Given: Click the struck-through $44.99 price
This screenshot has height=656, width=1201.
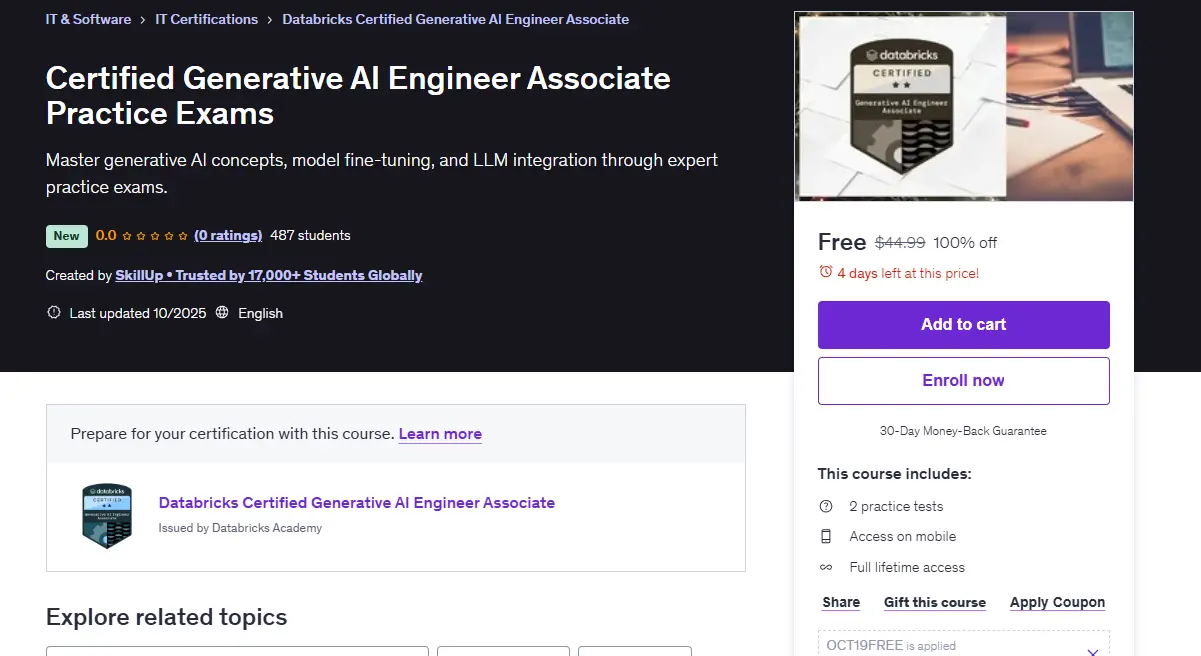Looking at the screenshot, I should point(900,242).
